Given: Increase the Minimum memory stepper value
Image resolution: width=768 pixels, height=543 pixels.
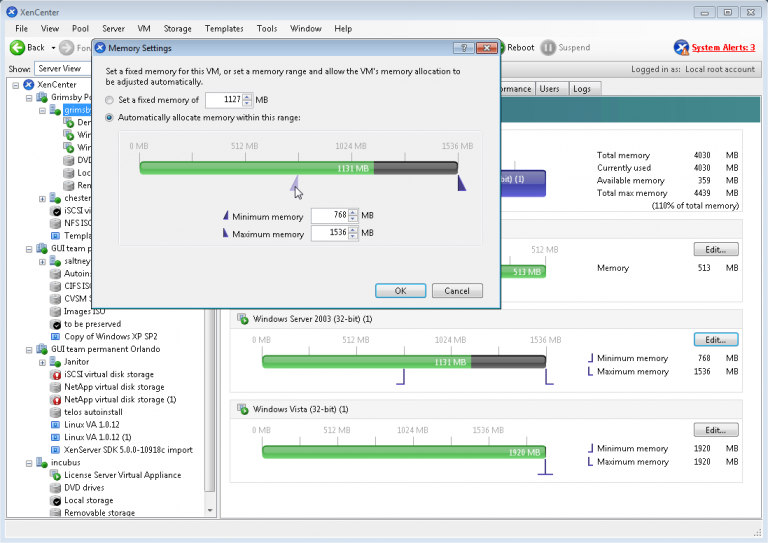Looking at the screenshot, I should tap(353, 212).
